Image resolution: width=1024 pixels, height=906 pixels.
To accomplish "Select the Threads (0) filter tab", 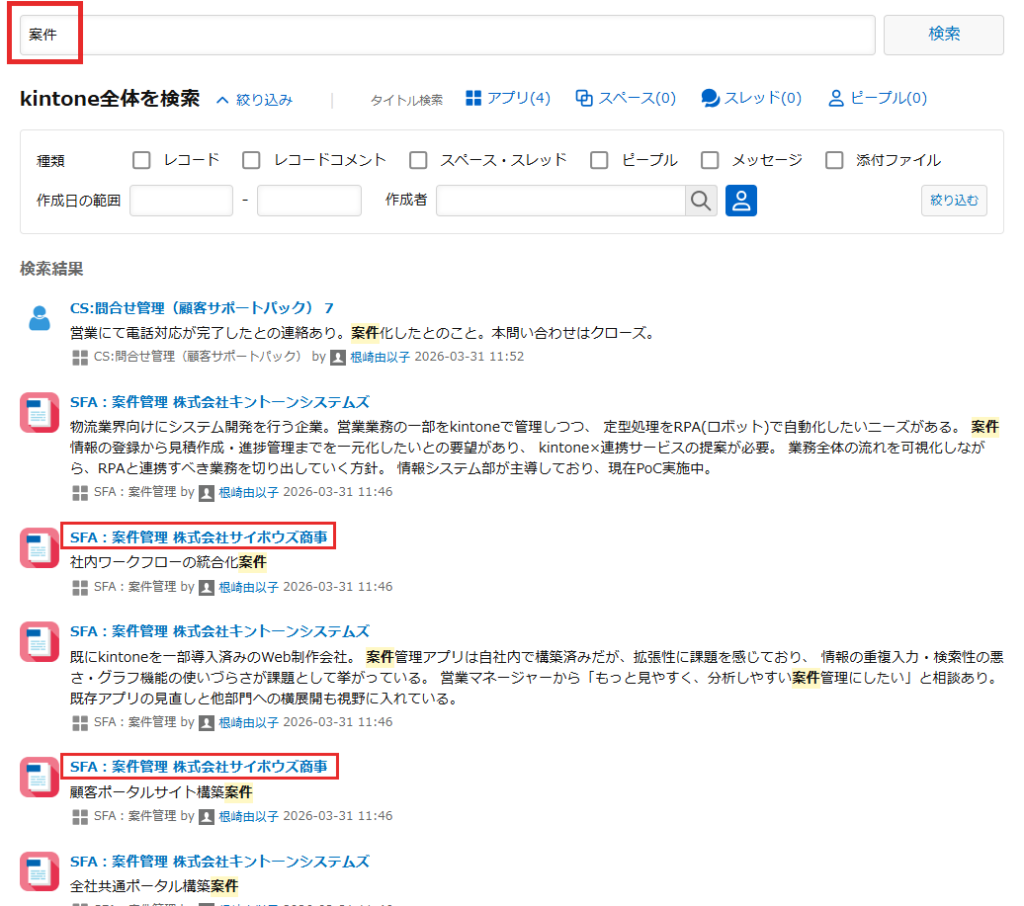I will coord(751,98).
